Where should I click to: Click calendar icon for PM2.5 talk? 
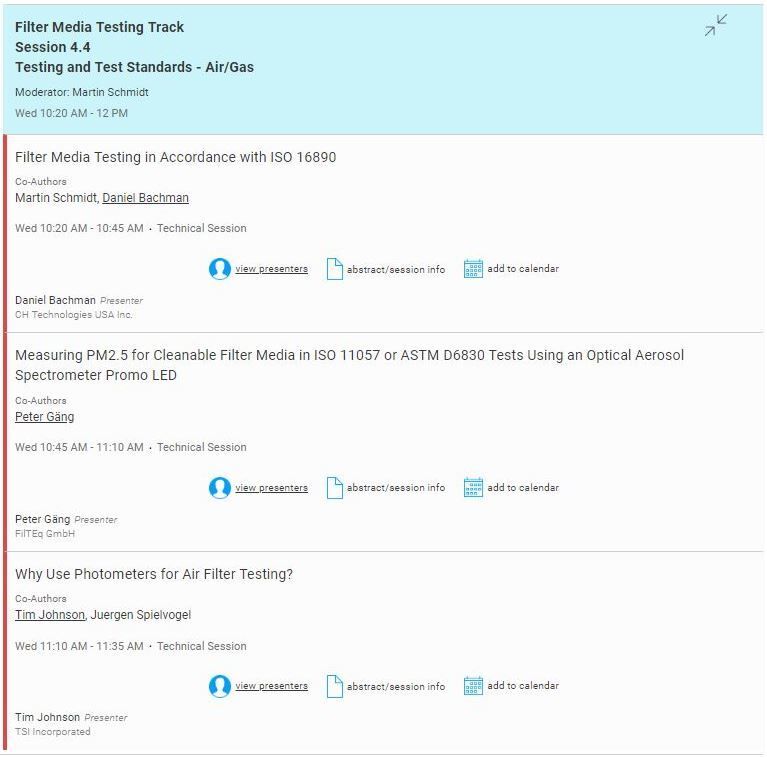pyautogui.click(x=473, y=488)
